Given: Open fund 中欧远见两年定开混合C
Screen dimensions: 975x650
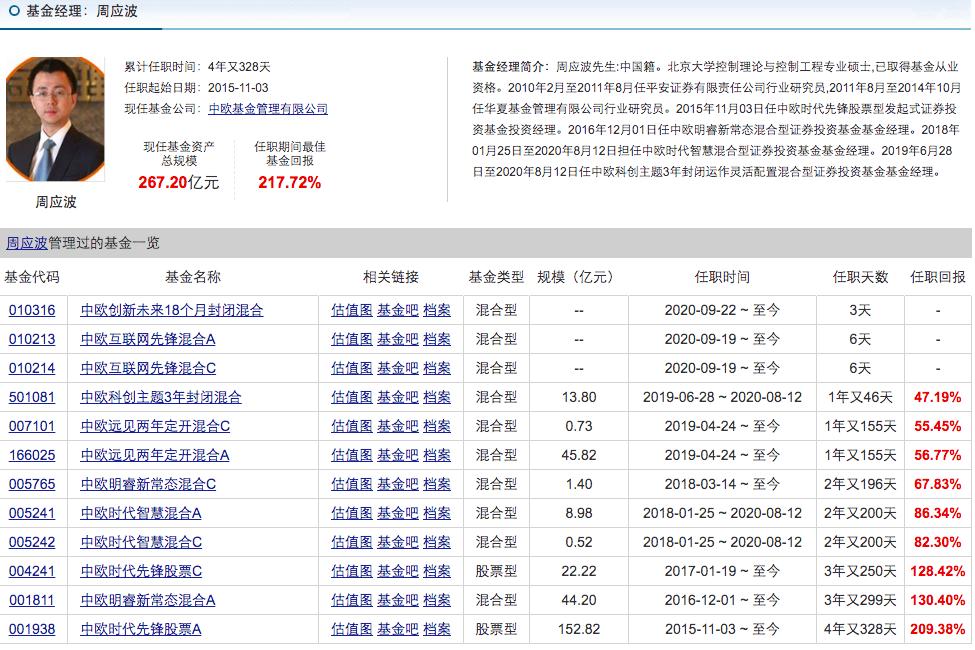Looking at the screenshot, I should click(155, 426).
